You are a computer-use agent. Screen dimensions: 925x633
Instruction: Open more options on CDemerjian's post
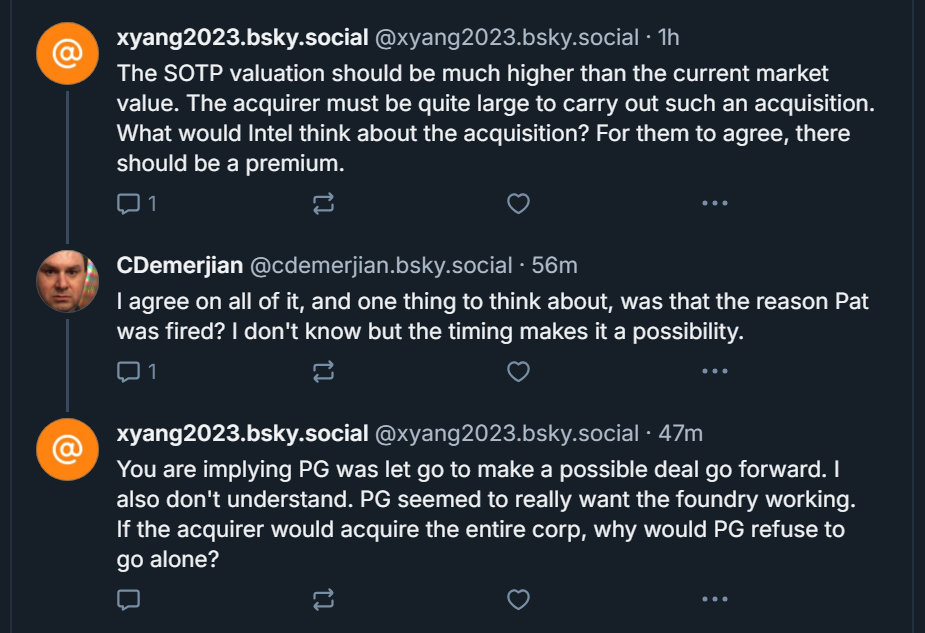pyautogui.click(x=714, y=372)
